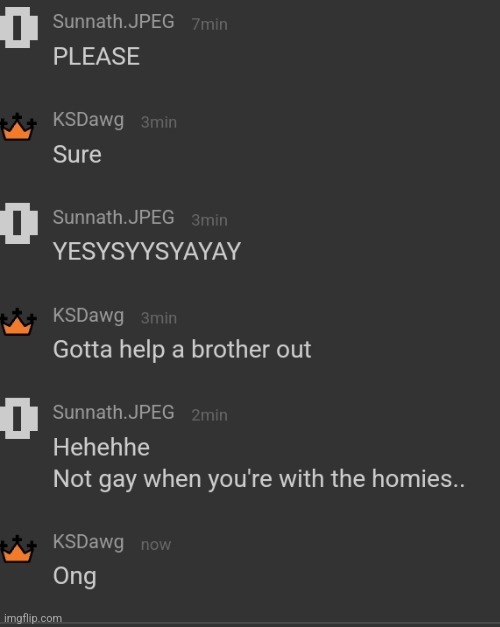Viewport: 500px width, 627px height.
Task: Click Sunnath.JPEG avatar beside PLEASE message
Action: pos(18,27)
